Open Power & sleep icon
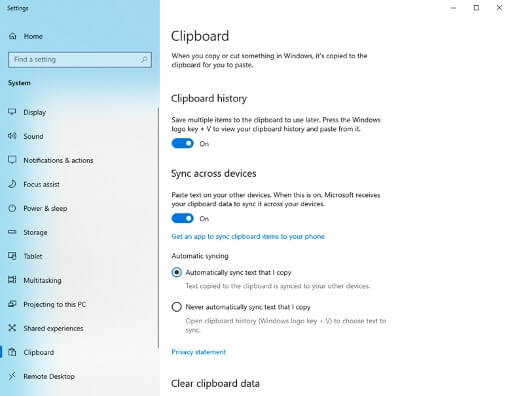 coord(12,208)
